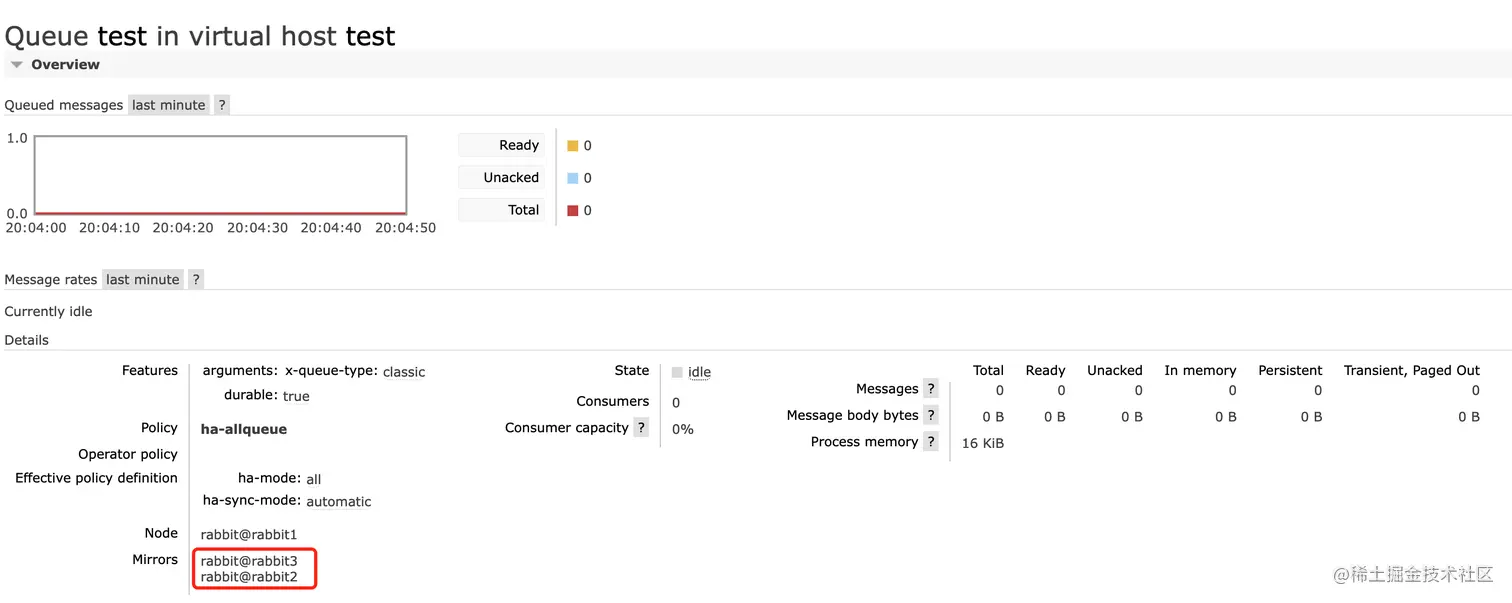This screenshot has height=603, width=1512.
Task: Open help for Message rates
Action: pyautogui.click(x=196, y=280)
